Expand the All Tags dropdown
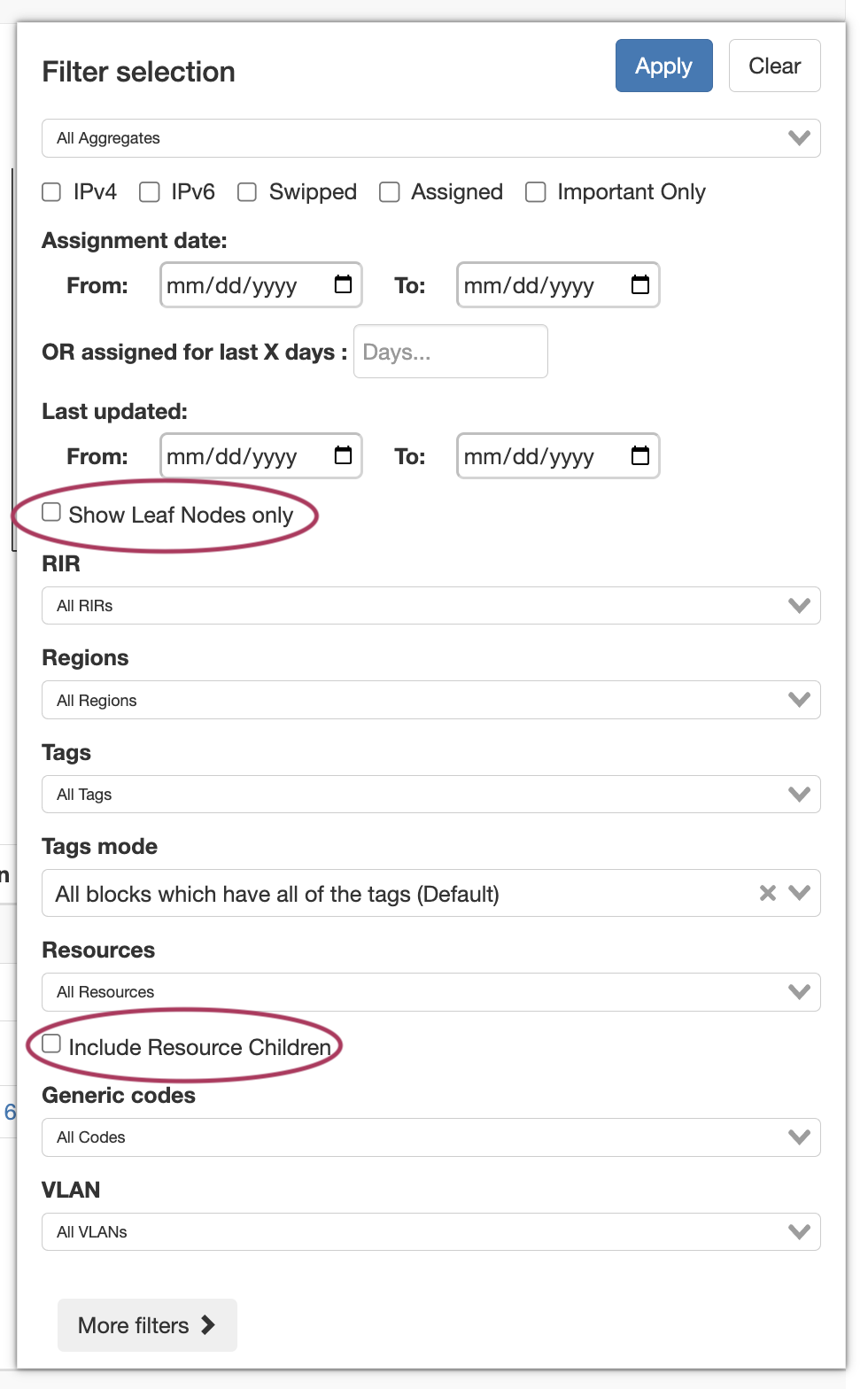 [430, 795]
